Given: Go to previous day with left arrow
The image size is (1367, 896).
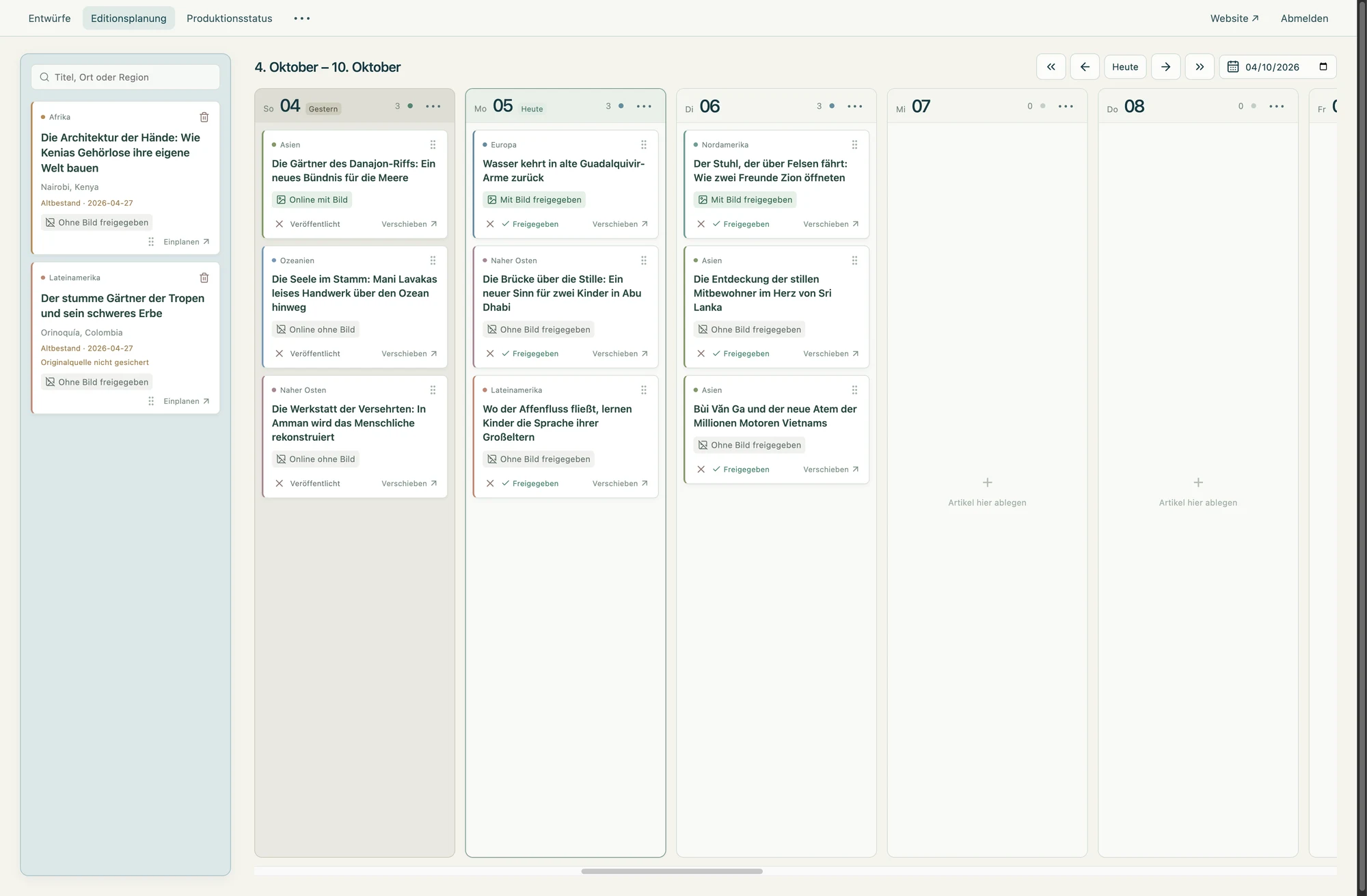Looking at the screenshot, I should 1085,67.
